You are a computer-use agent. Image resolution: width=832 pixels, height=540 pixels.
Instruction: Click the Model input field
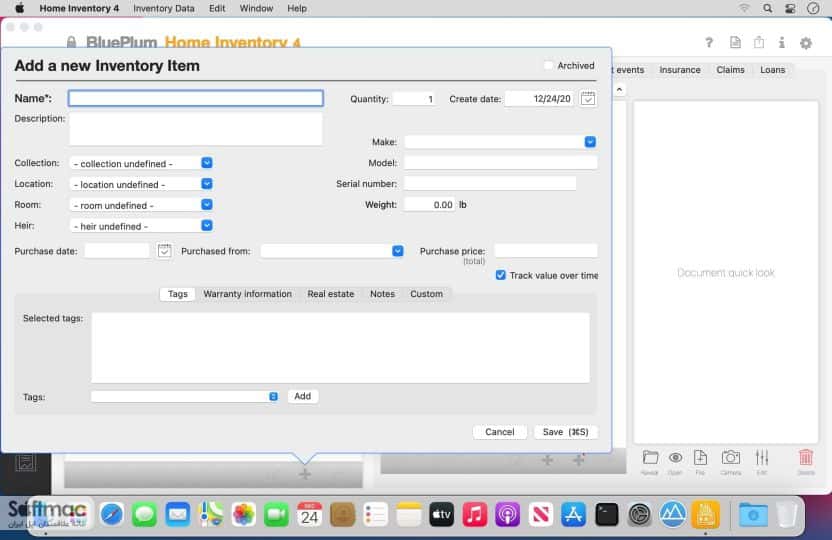[500, 163]
